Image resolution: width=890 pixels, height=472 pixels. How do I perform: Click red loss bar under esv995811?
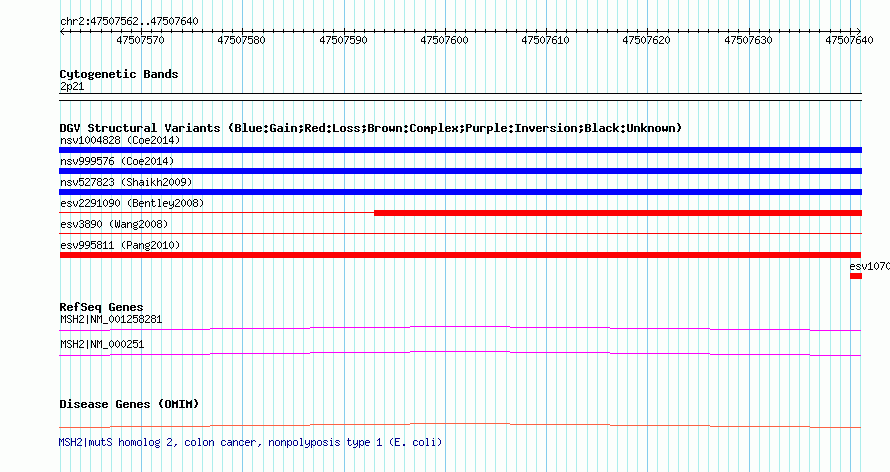(x=460, y=255)
